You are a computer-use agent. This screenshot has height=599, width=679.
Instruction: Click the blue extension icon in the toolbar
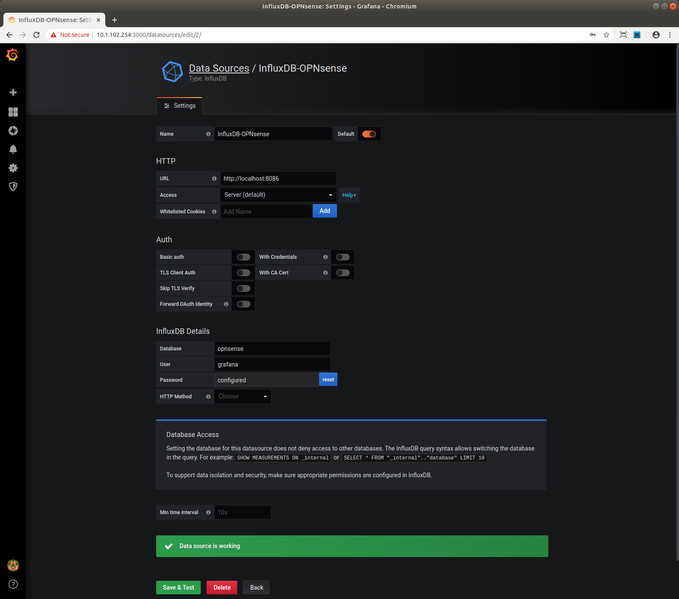click(637, 35)
